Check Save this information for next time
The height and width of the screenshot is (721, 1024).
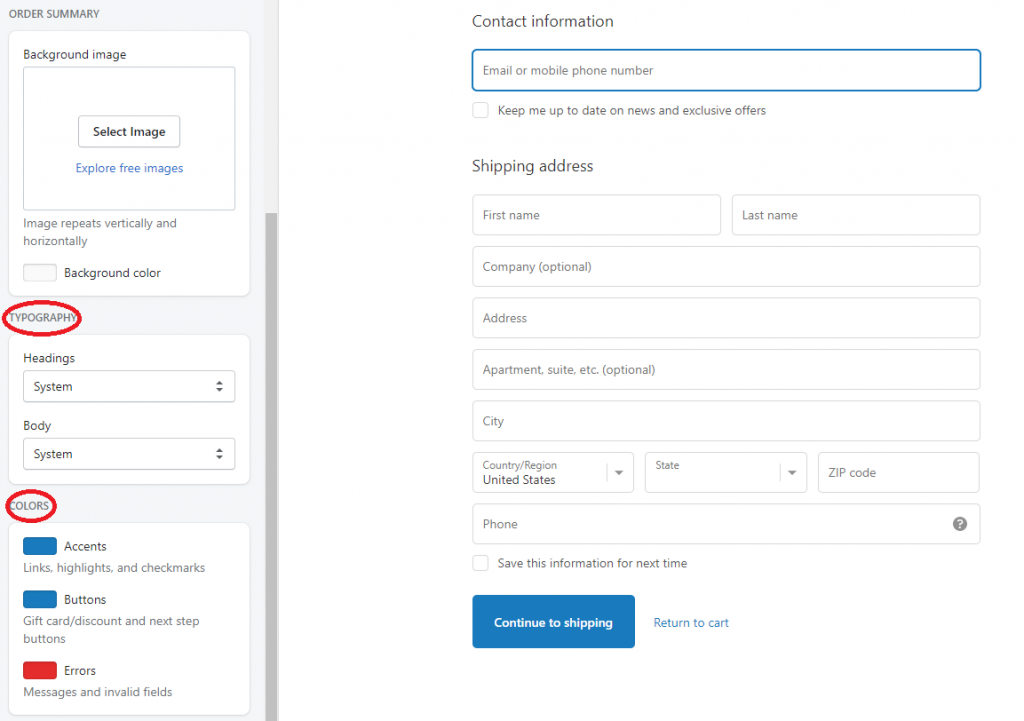pyautogui.click(x=480, y=563)
